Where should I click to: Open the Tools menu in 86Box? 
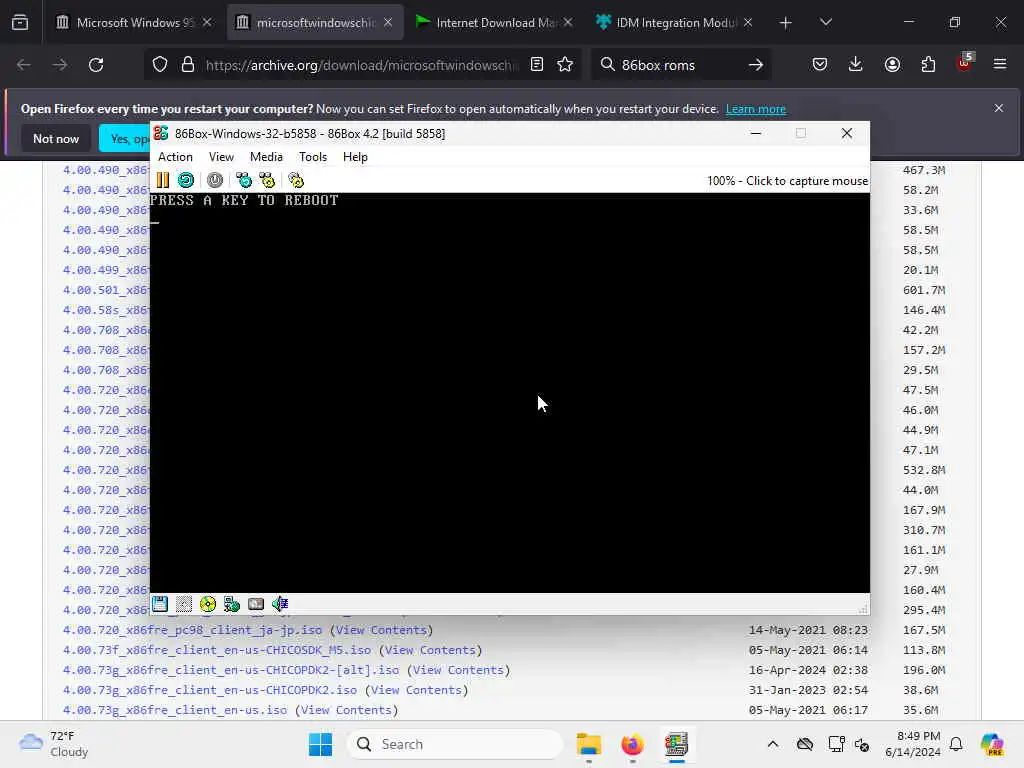coord(313,157)
